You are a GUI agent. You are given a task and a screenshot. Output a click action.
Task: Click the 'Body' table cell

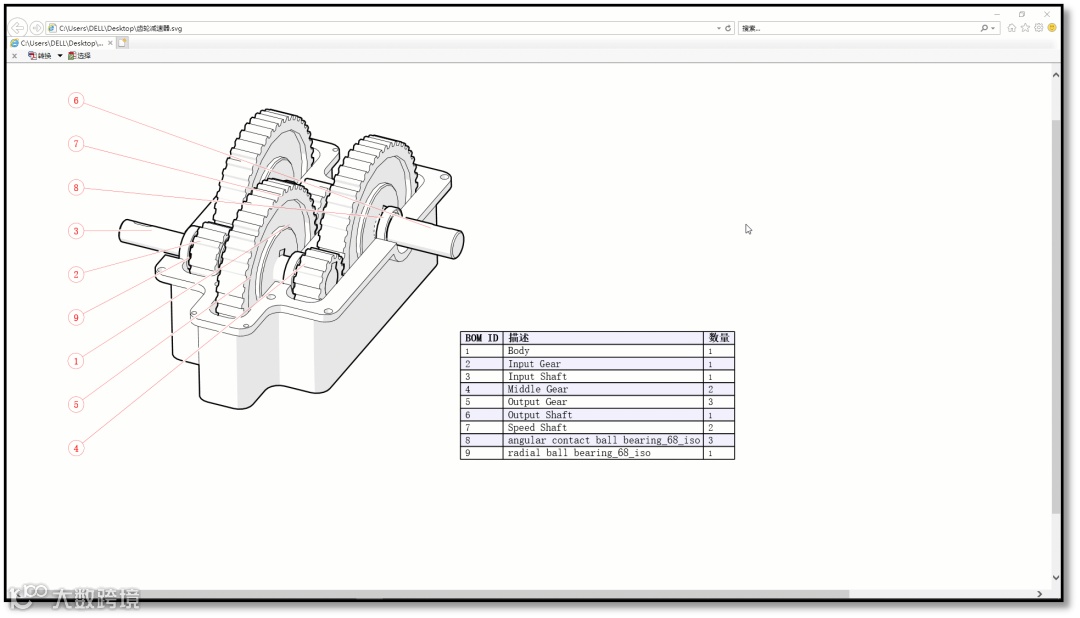tap(603, 351)
